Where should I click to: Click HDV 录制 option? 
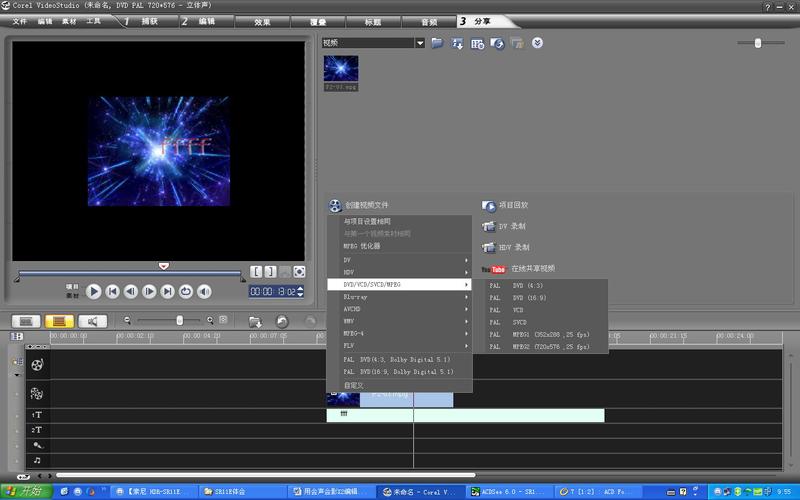pyautogui.click(x=506, y=247)
